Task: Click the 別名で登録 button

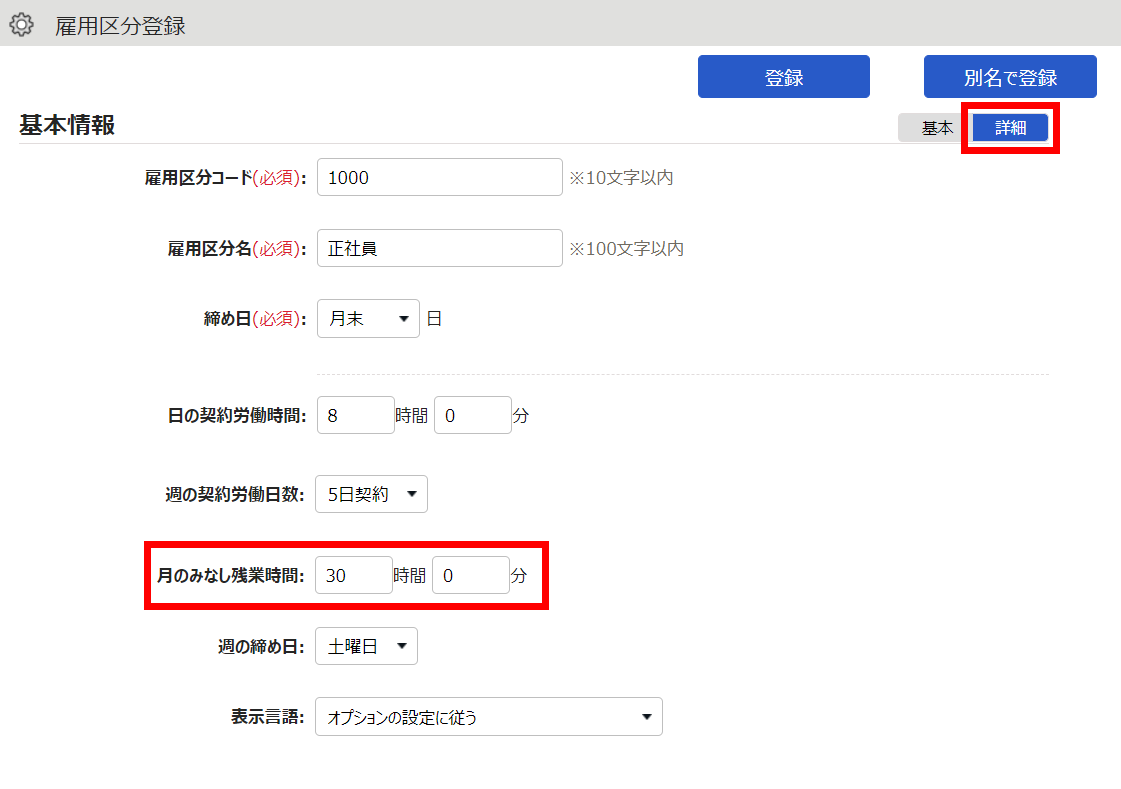Action: (1010, 76)
